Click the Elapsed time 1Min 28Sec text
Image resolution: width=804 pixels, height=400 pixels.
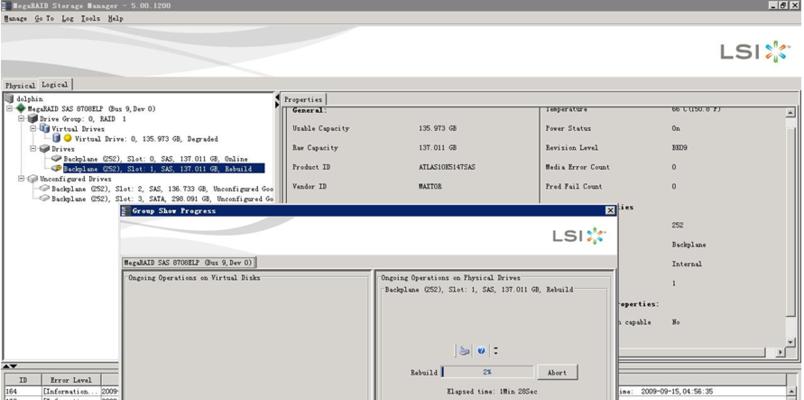[x=492, y=392]
